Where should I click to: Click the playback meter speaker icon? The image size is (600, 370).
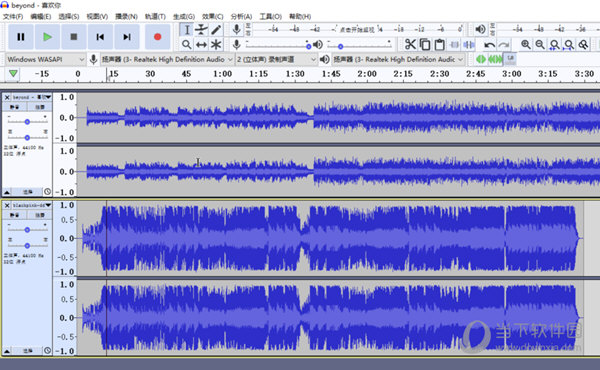click(x=480, y=29)
